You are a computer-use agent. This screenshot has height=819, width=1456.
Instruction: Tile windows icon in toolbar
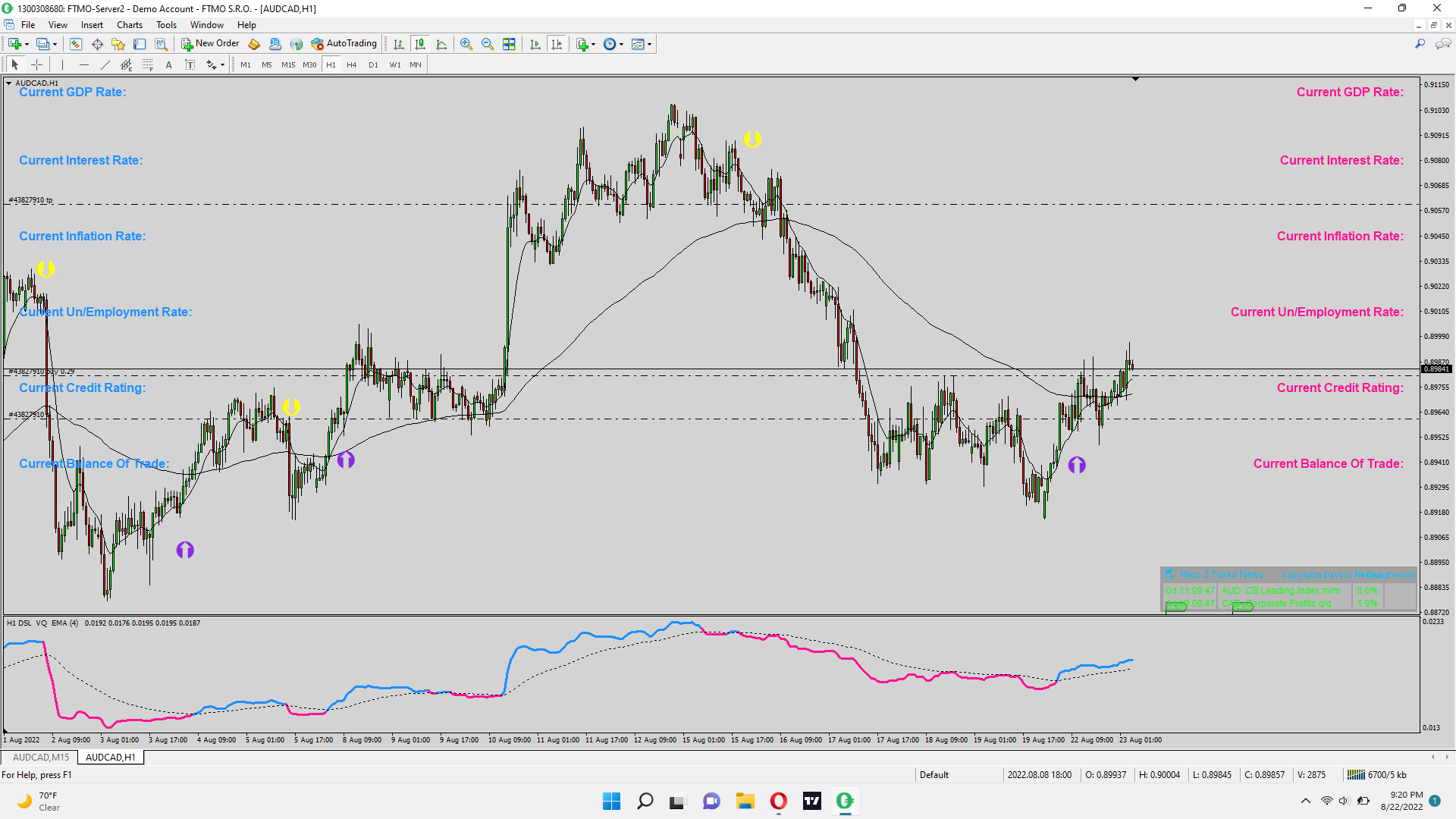[509, 44]
